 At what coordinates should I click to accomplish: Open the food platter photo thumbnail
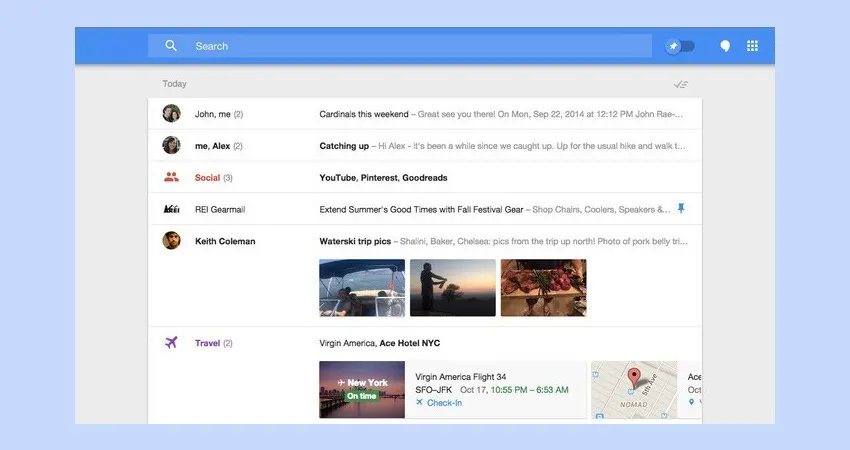click(543, 288)
